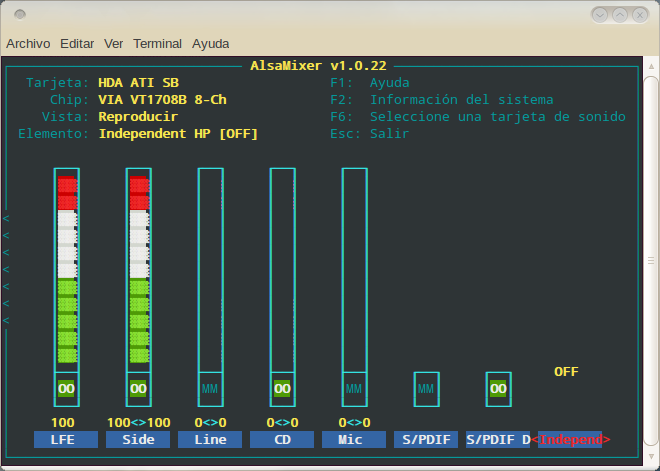660x471 pixels.
Task: Open the Editar menu
Action: [77, 44]
